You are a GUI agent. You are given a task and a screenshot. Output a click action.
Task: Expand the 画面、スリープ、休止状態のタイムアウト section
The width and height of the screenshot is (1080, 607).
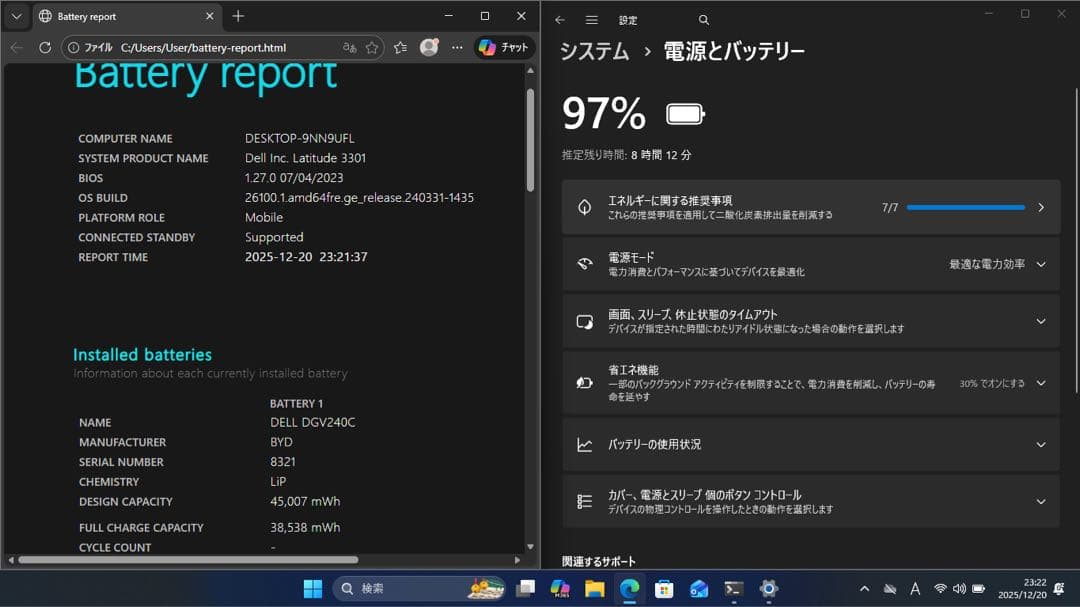(1042, 321)
